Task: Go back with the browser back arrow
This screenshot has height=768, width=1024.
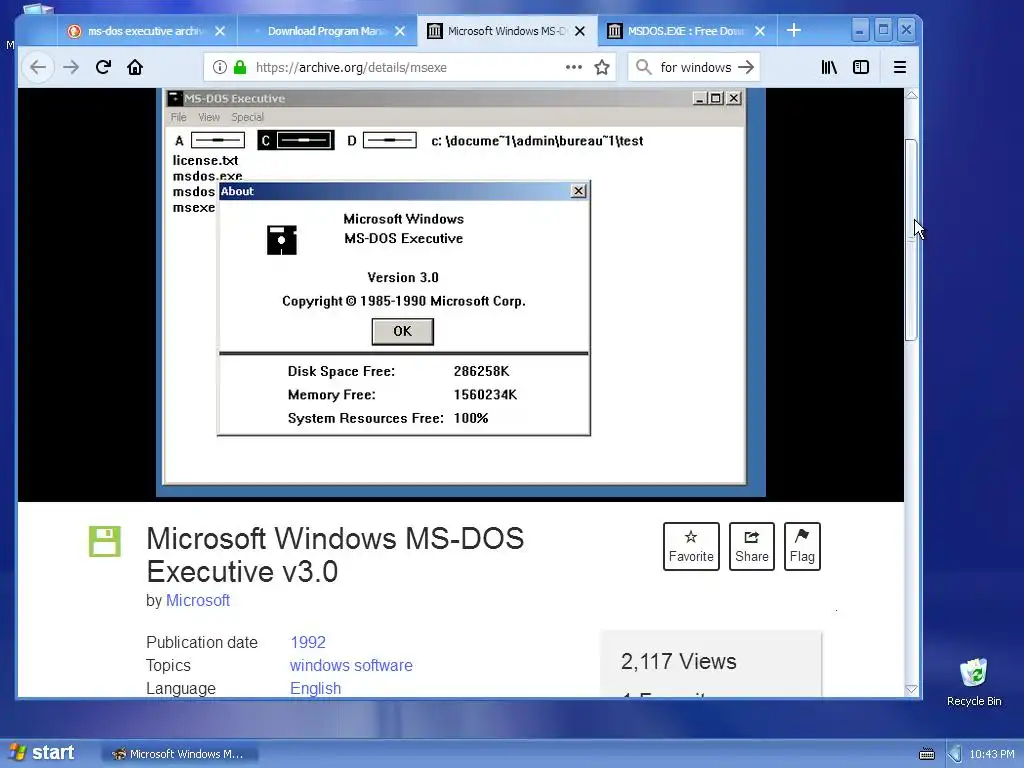Action: 38,67
